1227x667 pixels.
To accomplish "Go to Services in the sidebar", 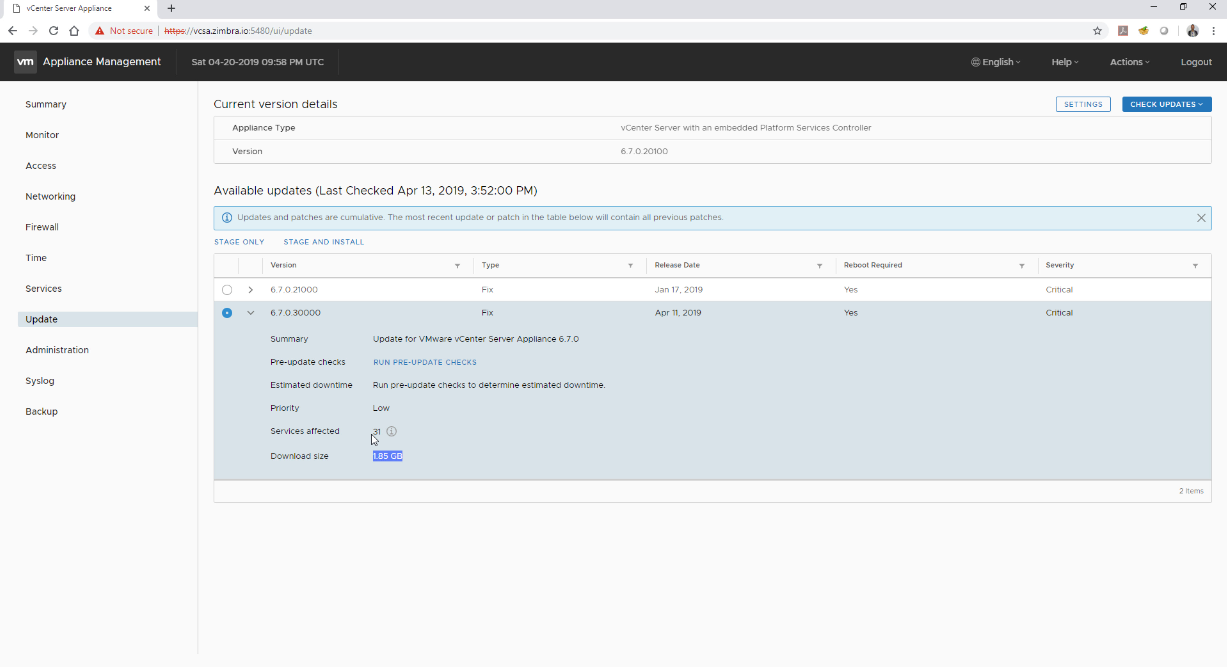I will pos(44,289).
